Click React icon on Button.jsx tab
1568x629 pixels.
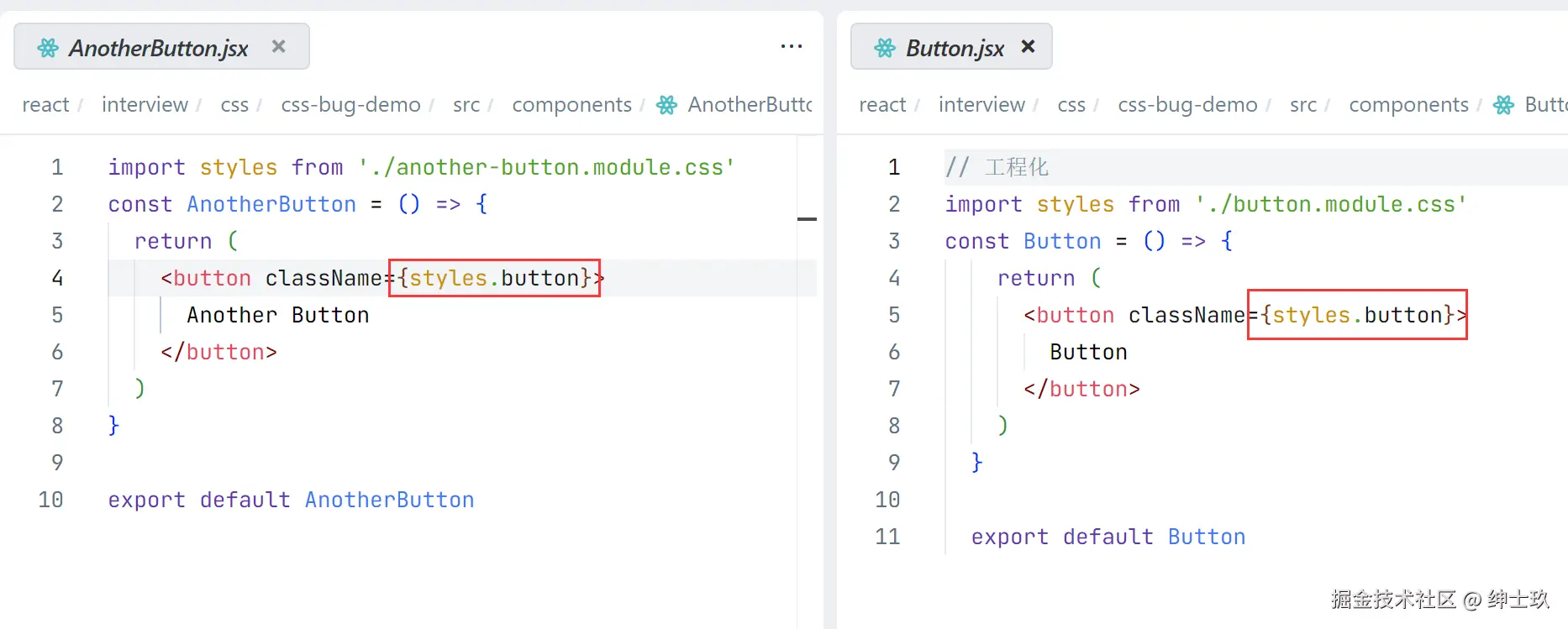pyautogui.click(x=885, y=48)
